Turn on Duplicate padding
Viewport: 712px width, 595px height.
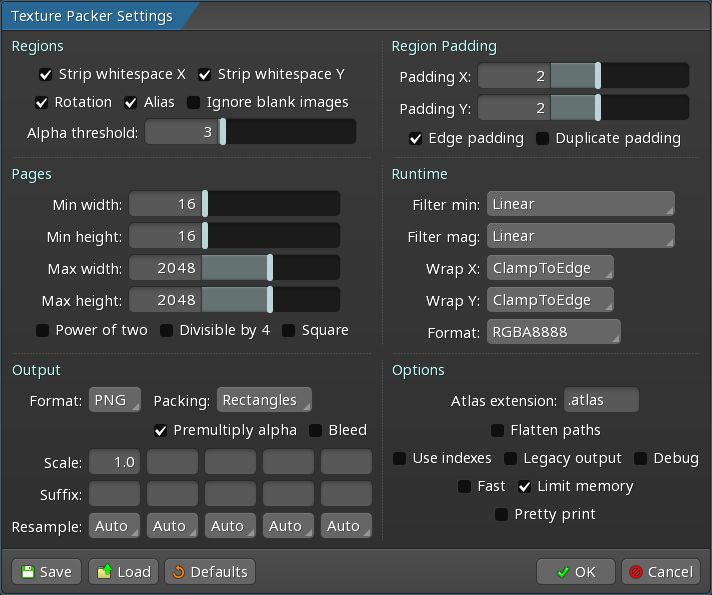(542, 138)
